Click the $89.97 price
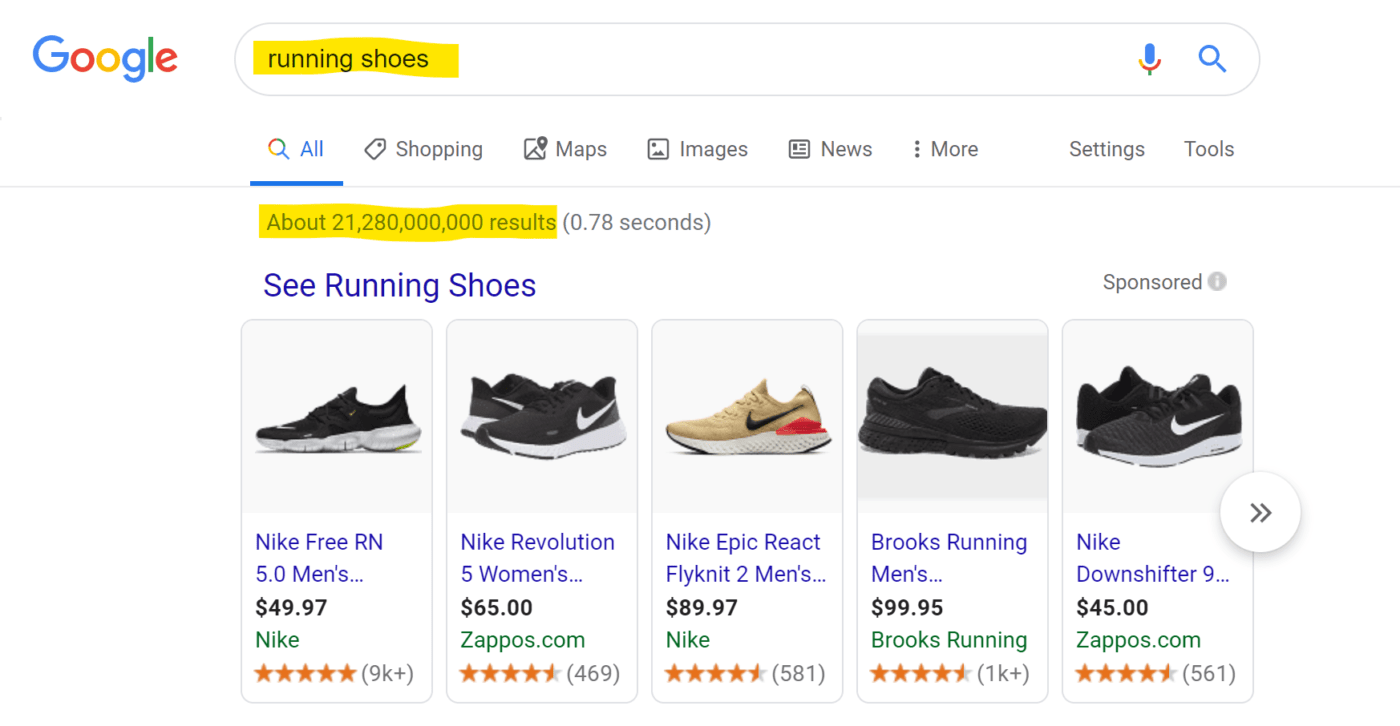Screen dimensions: 1400x726 (701, 608)
